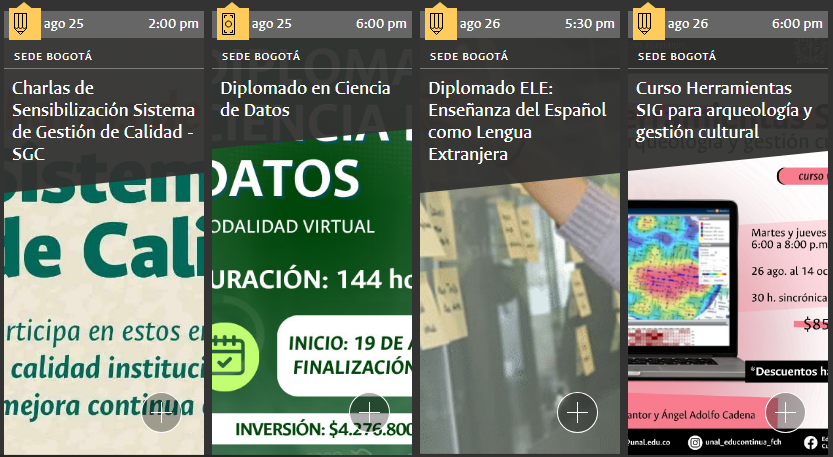Open Charlas de Sensibilización Sistema de Gestión title
This screenshot has width=833, height=457.
104,121
